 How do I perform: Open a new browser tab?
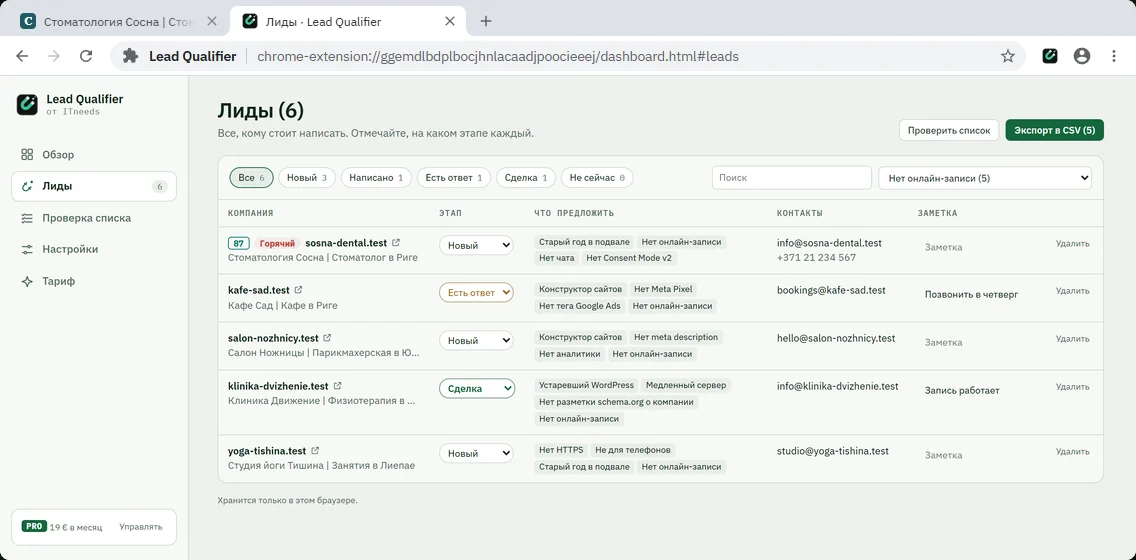(486, 21)
